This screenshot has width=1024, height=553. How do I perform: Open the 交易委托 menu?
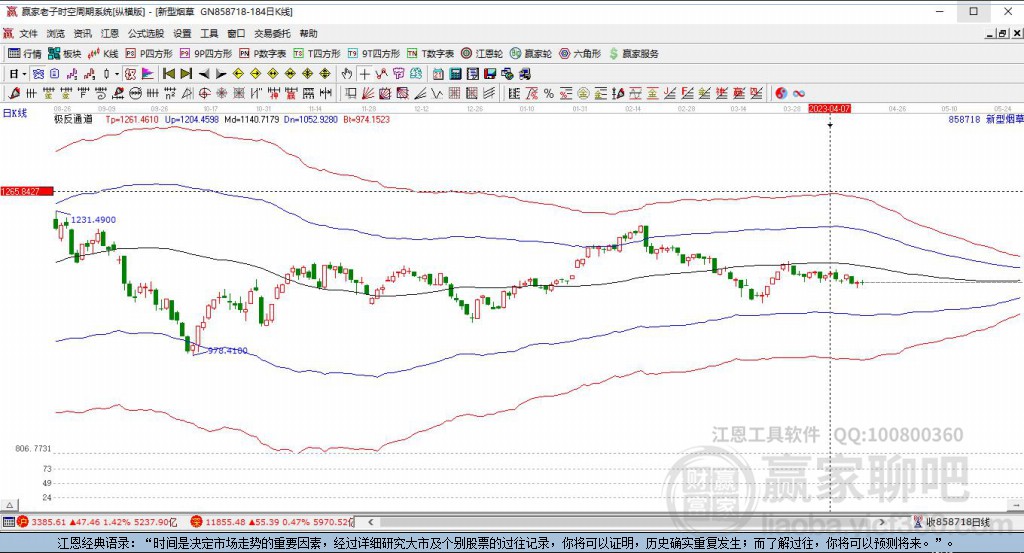(272, 33)
